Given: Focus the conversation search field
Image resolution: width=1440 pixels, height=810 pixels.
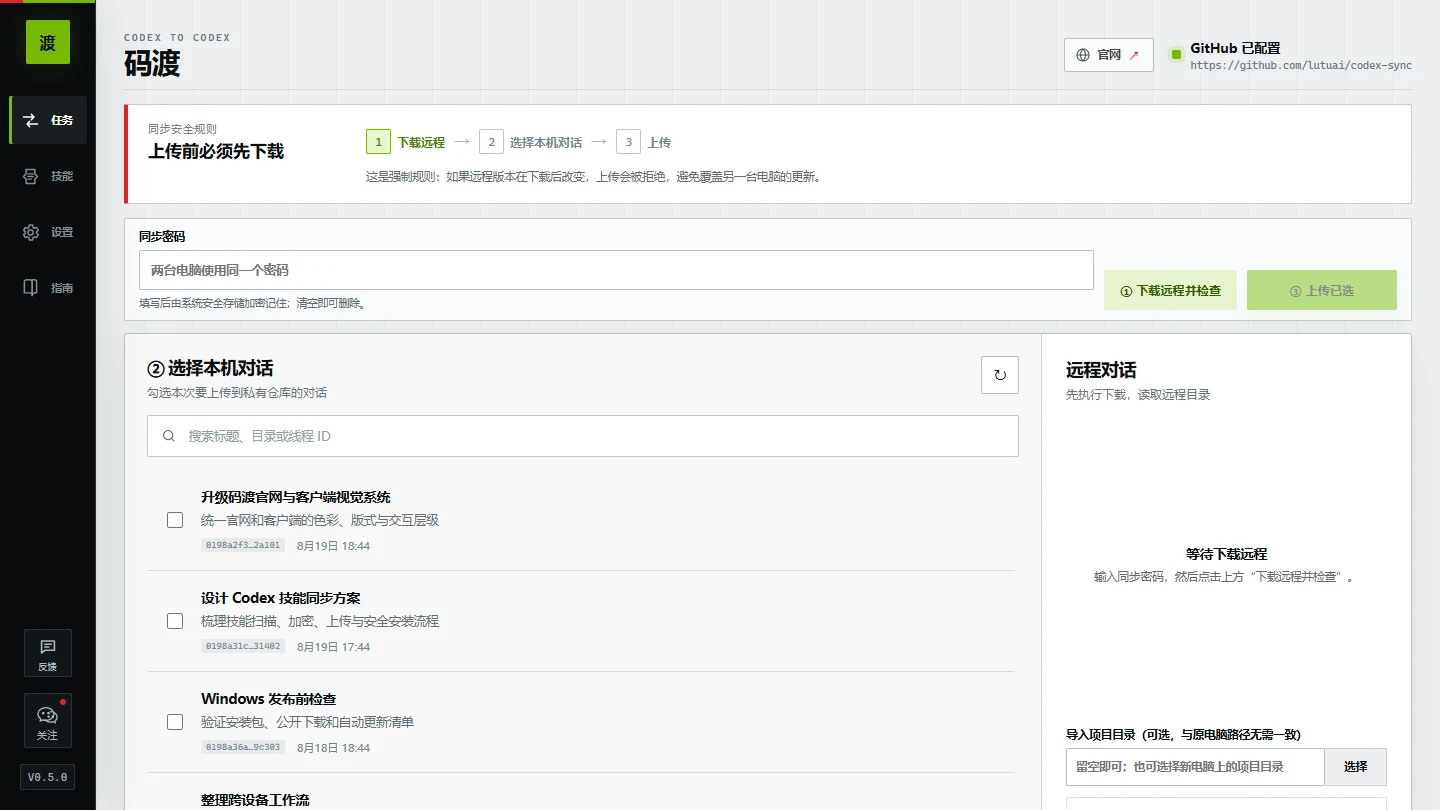Looking at the screenshot, I should point(583,436).
